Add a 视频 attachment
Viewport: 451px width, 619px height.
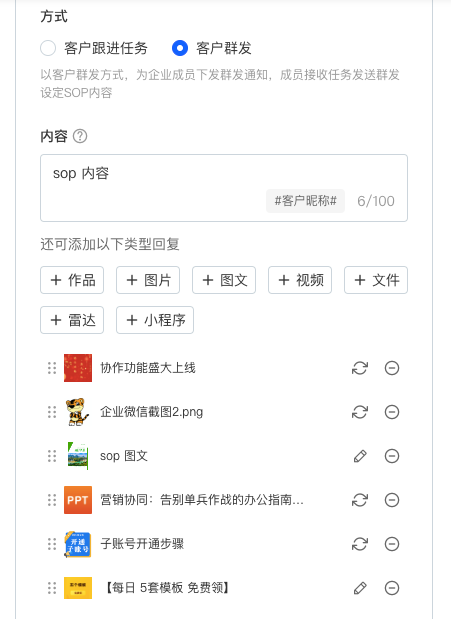(x=300, y=280)
